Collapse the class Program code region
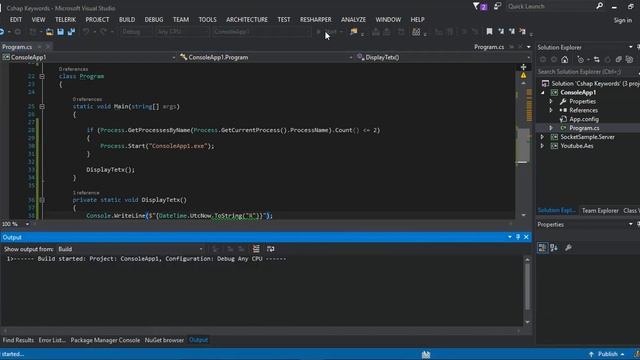 [x=42, y=76]
